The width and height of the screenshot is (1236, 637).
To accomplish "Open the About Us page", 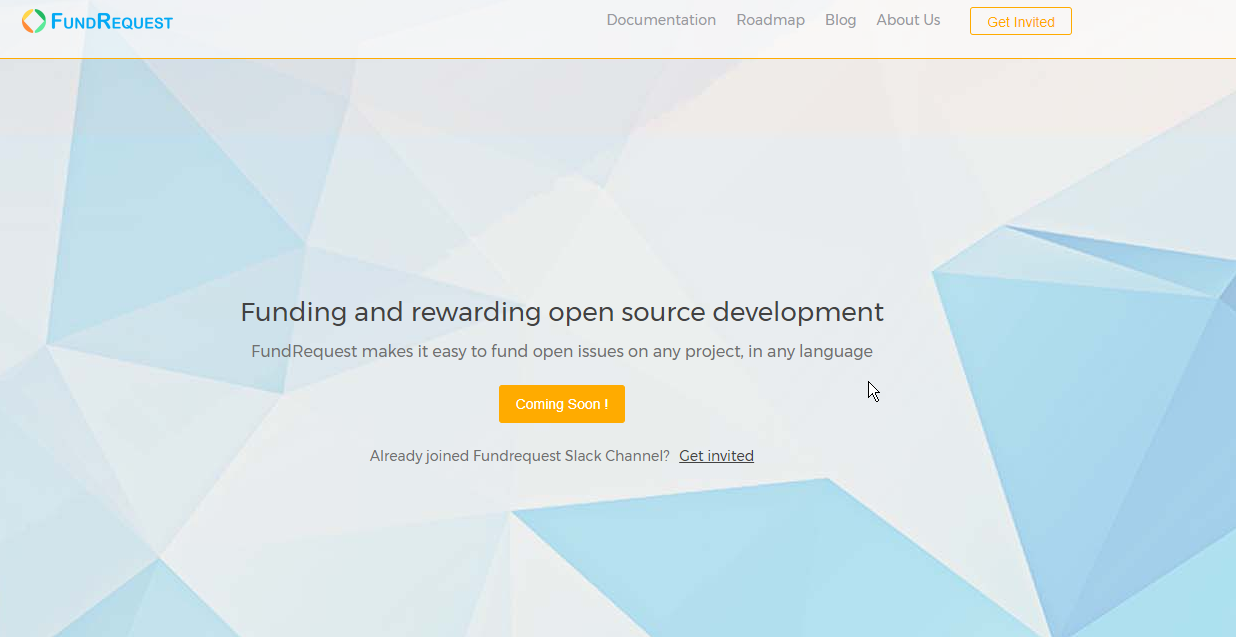I will coord(908,20).
